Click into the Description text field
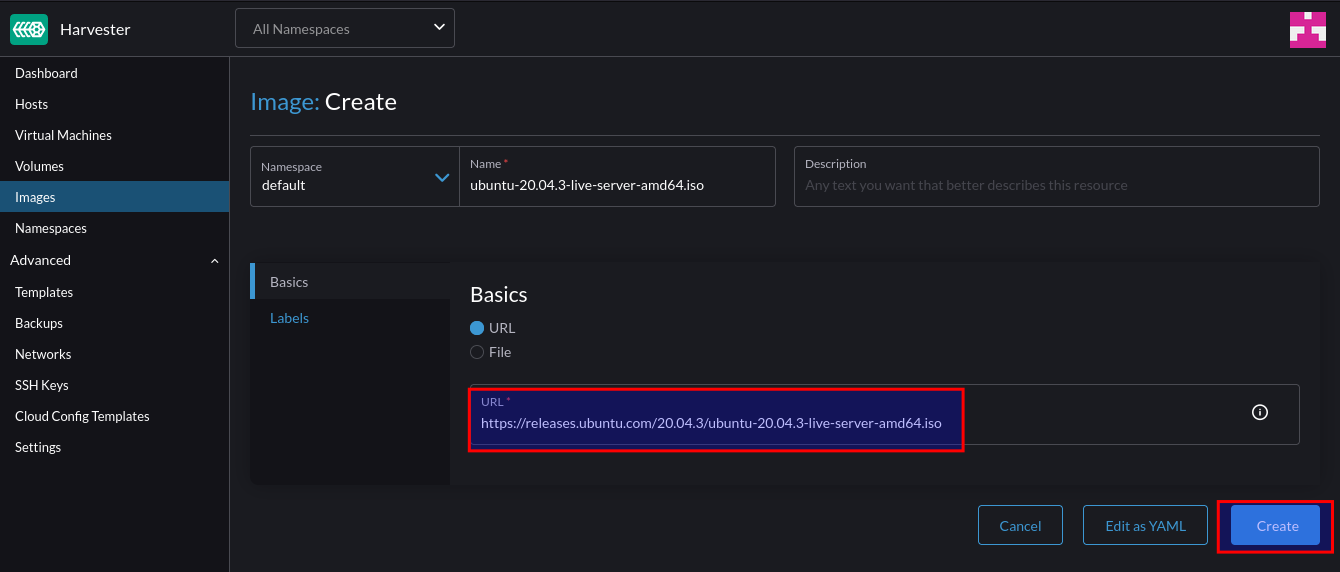Viewport: 1340px width, 572px height. coord(1056,177)
